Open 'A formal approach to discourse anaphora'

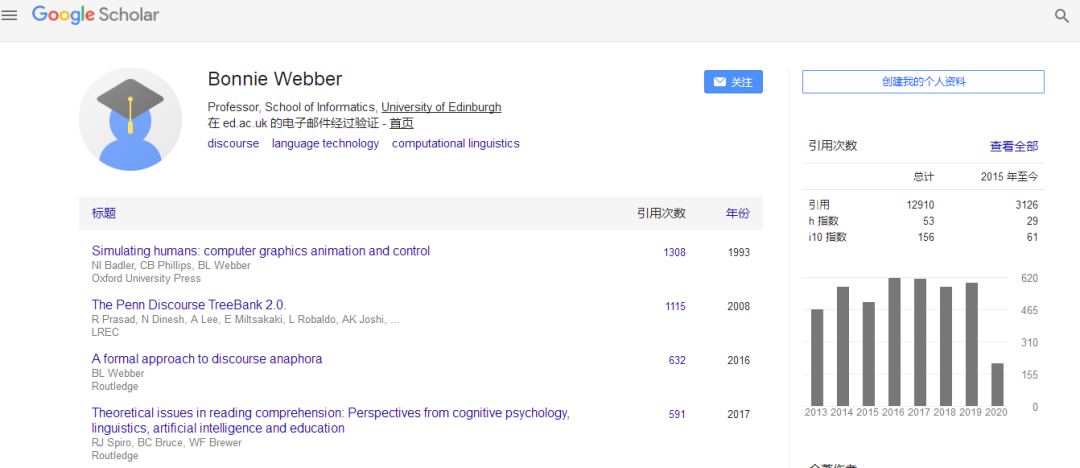(206, 359)
